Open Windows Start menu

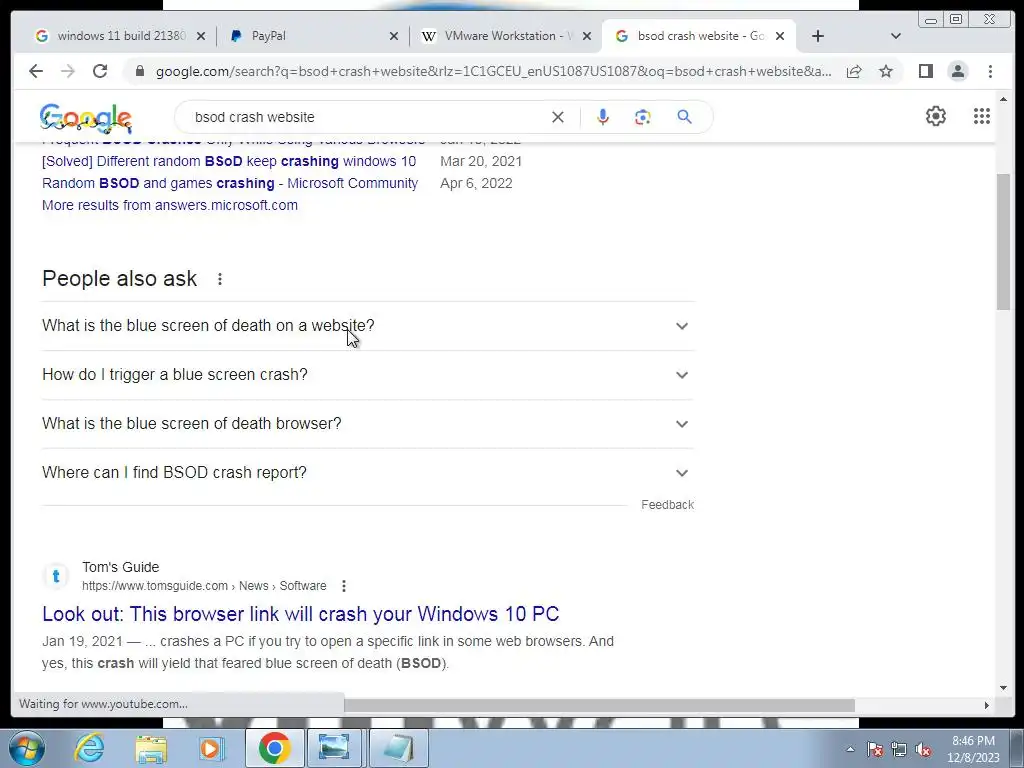(x=27, y=748)
